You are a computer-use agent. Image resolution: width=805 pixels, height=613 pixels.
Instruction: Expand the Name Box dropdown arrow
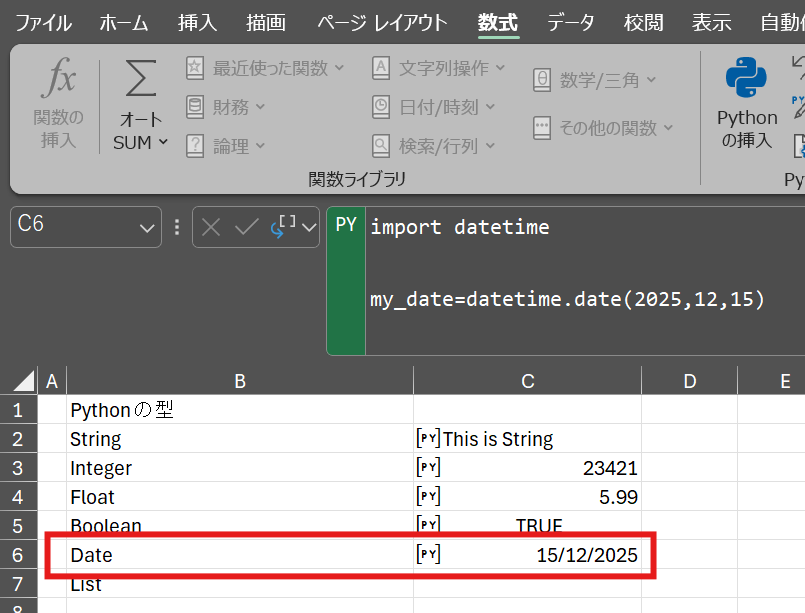click(x=147, y=228)
